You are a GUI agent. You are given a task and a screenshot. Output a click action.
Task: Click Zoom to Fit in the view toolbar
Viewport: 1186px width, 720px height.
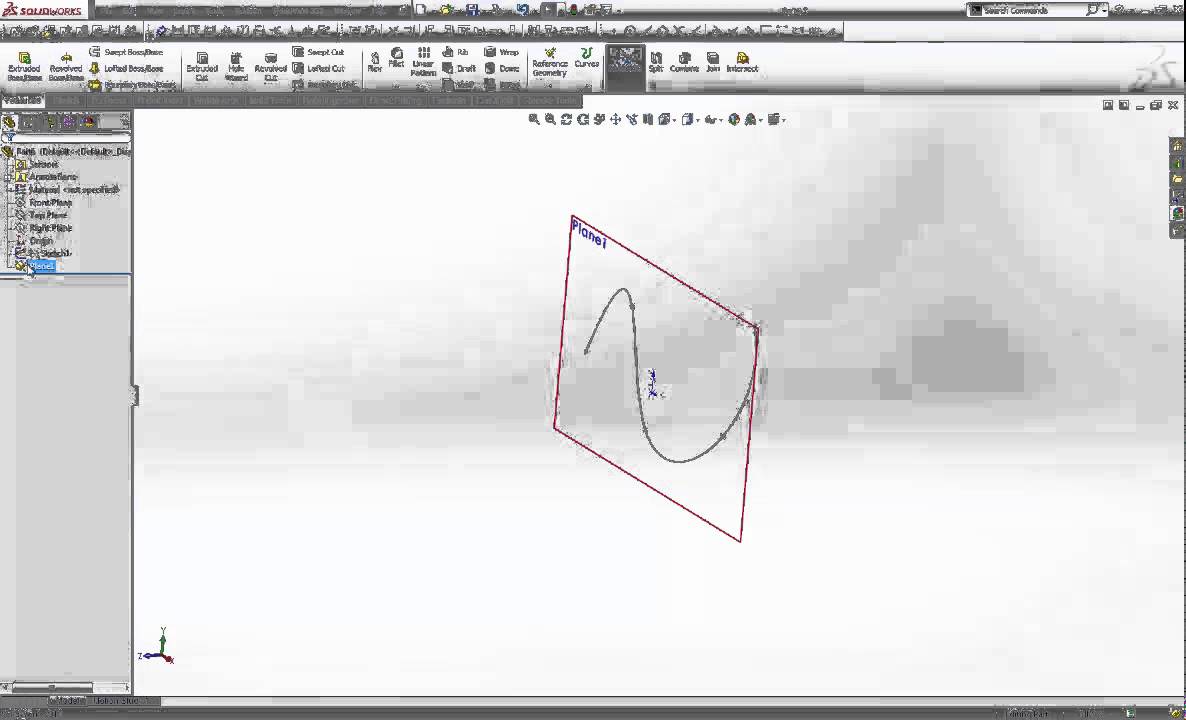coord(533,119)
